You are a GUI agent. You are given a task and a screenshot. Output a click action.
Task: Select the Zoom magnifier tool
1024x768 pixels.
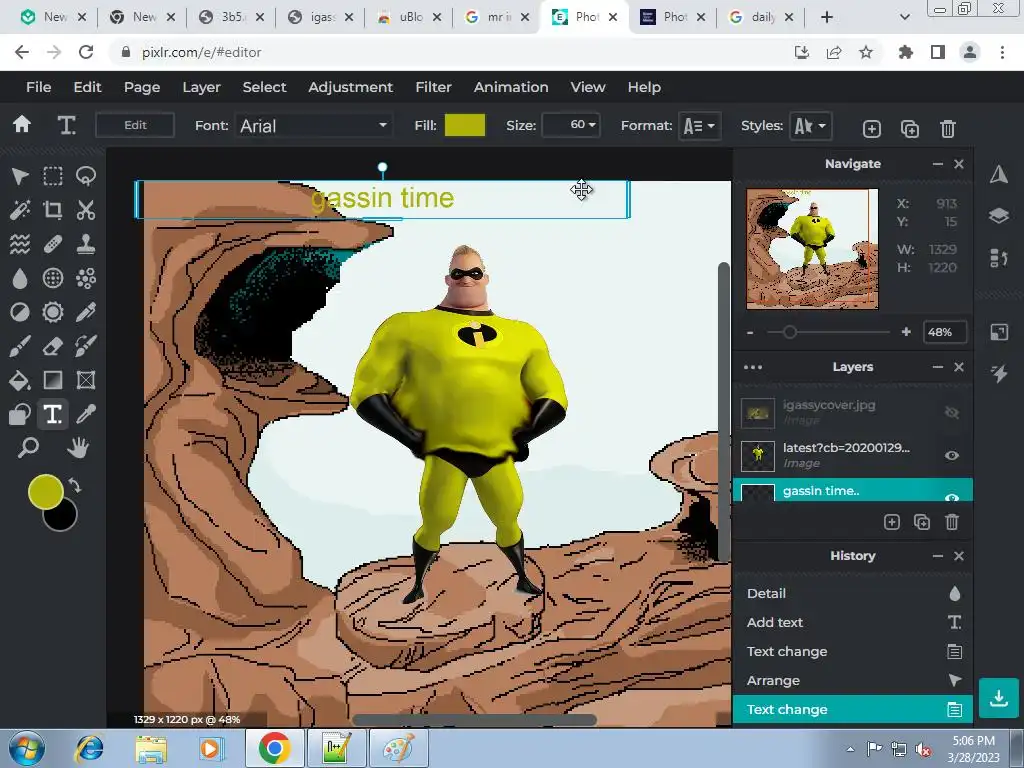[x=28, y=448]
